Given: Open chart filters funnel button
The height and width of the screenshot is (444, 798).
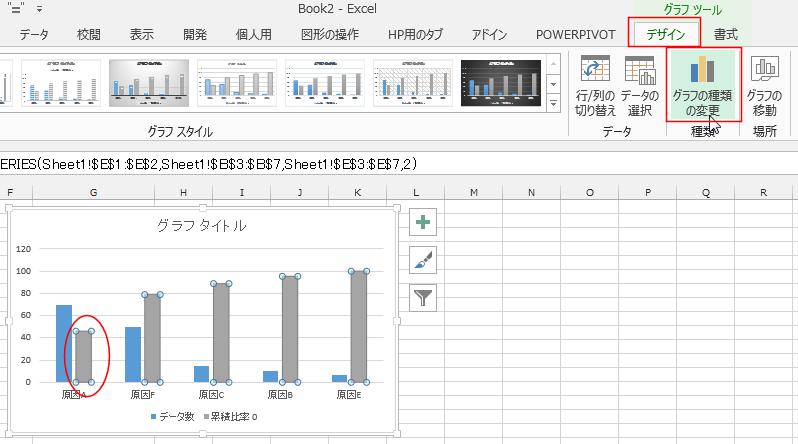Looking at the screenshot, I should pyautogui.click(x=424, y=296).
